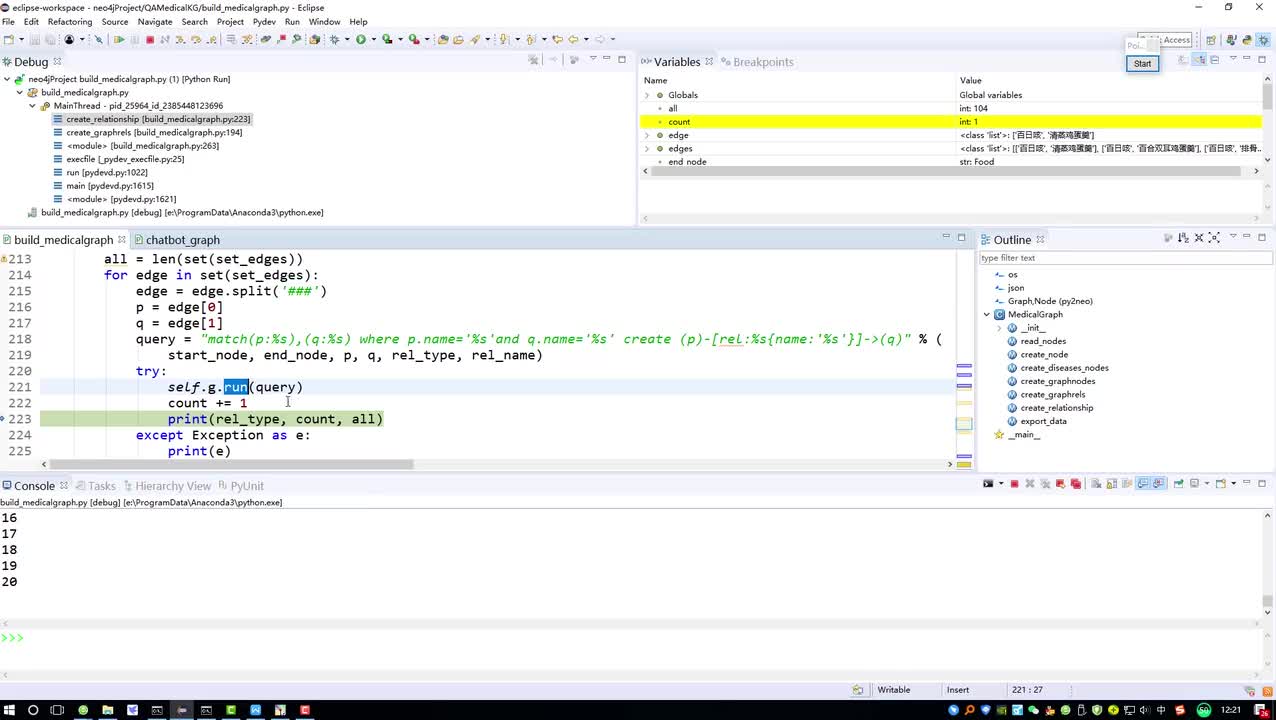Click the green Resume debug button
Image resolution: width=1276 pixels, height=720 pixels.
pos(119,40)
